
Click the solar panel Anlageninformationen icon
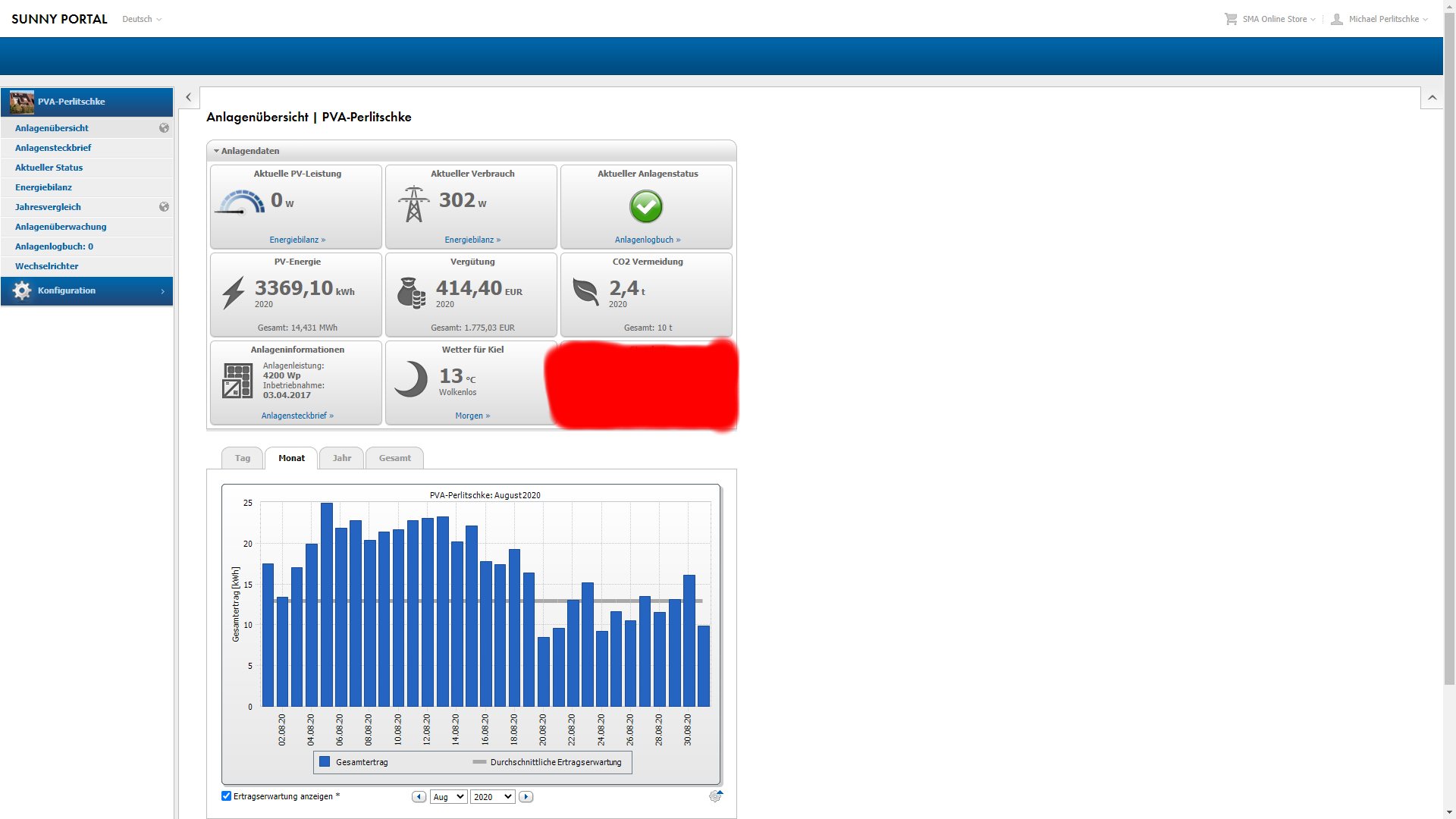237,381
